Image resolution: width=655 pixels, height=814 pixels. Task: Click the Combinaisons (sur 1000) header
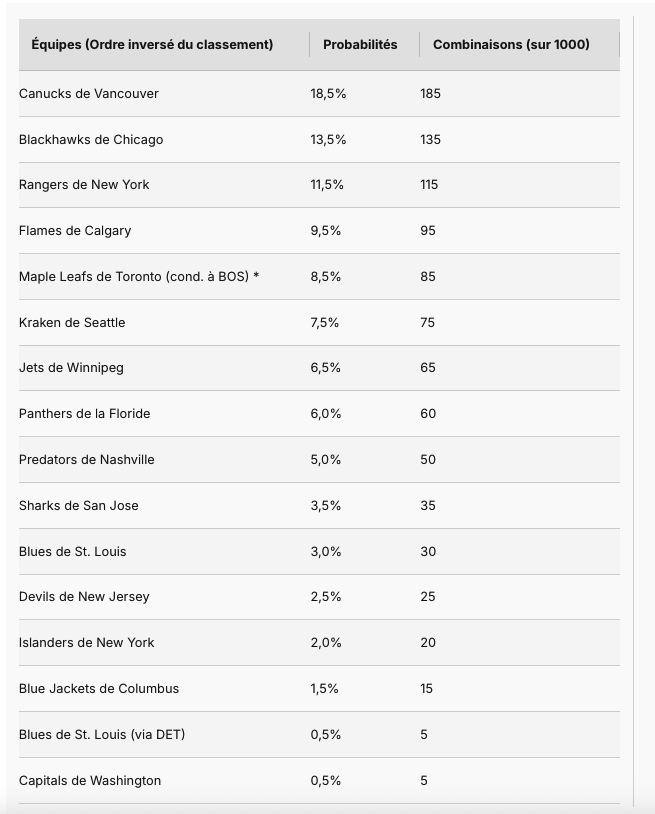(x=511, y=44)
